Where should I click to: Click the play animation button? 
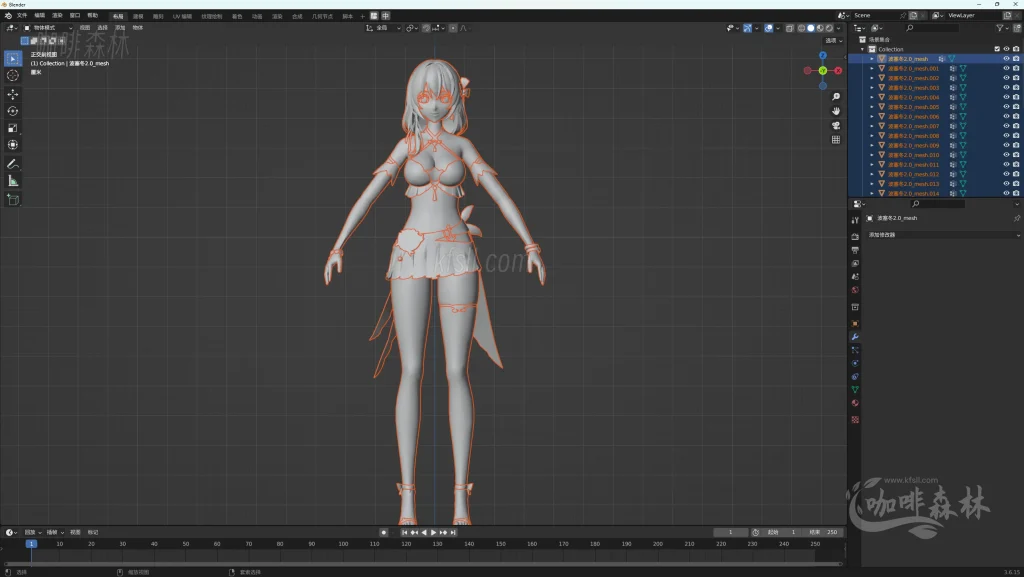[434, 533]
